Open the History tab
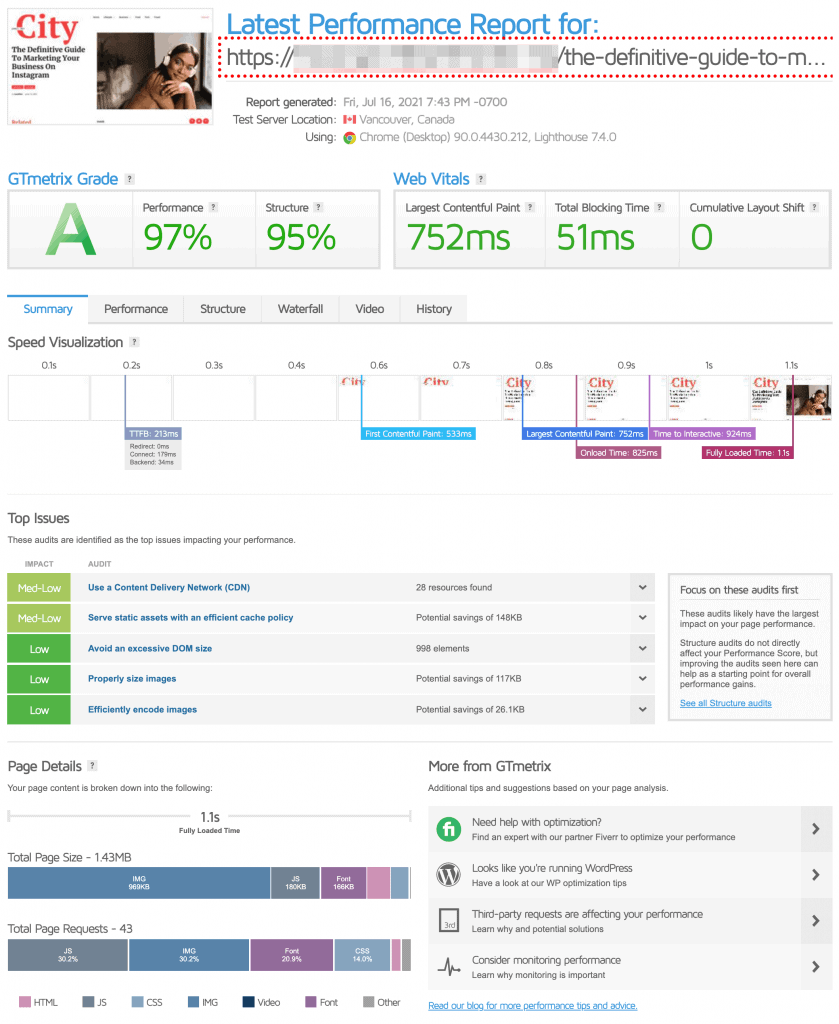Image resolution: width=839 pixels, height=1024 pixels. click(433, 309)
